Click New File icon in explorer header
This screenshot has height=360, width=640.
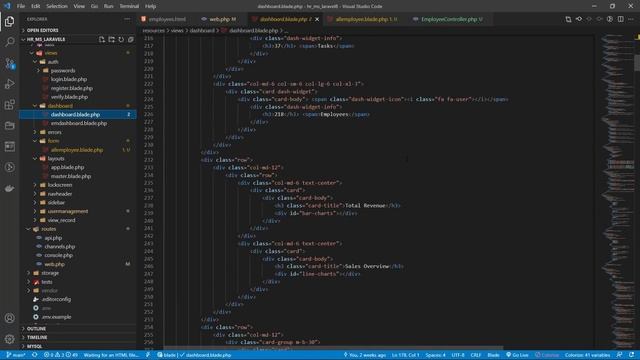click(x=102, y=40)
